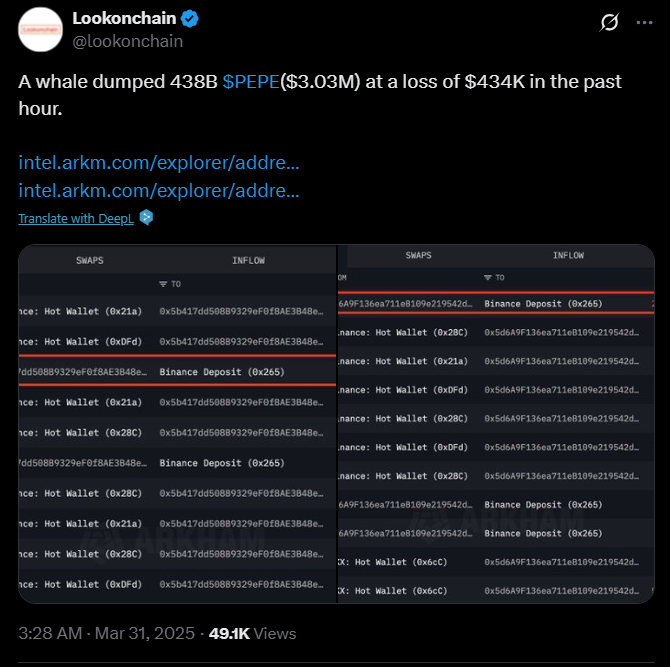The image size is (670, 667).
Task: Open the first intel.arkm.com explorer link
Action: [x=159, y=163]
